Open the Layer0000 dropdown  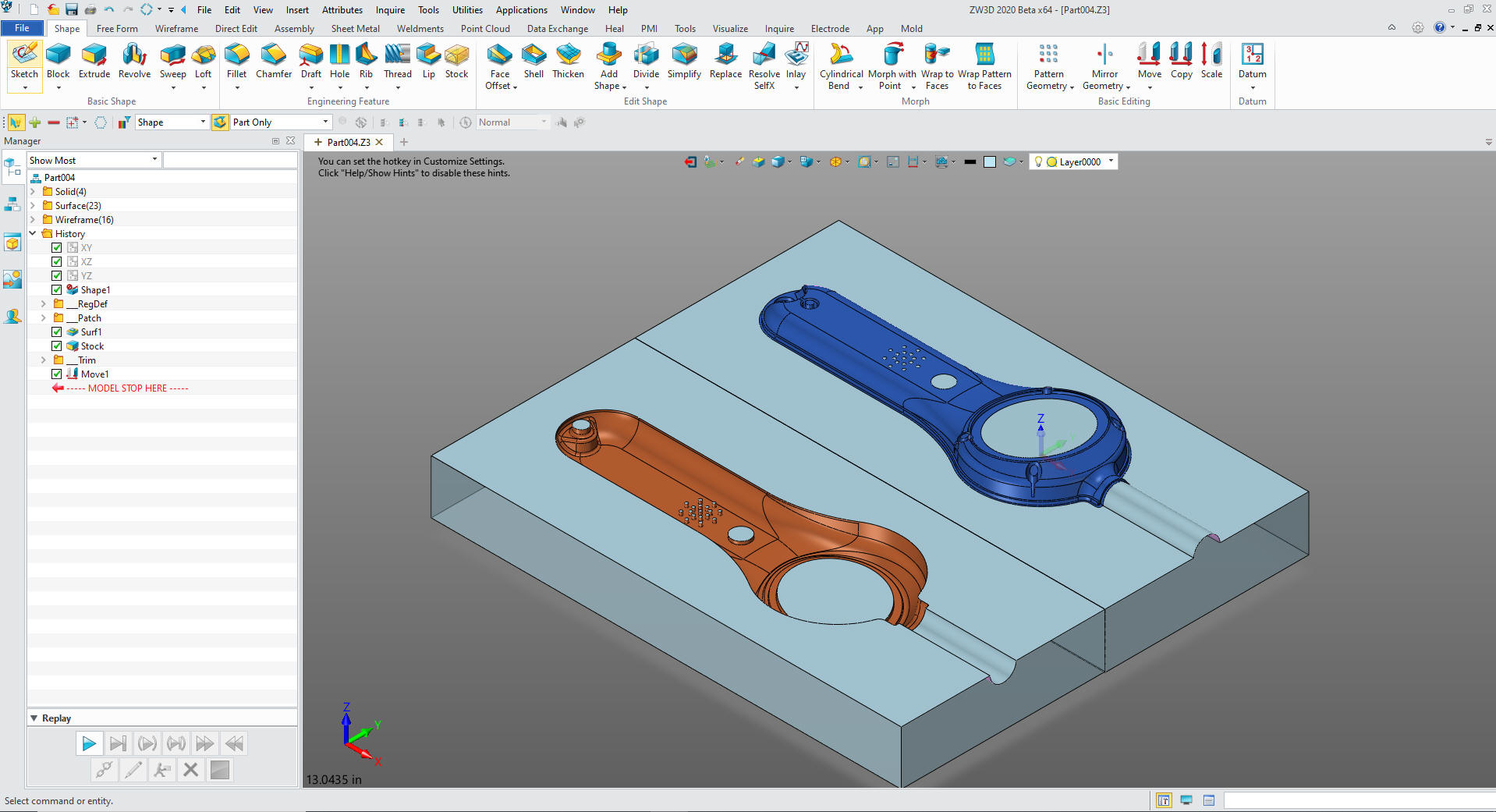(x=1111, y=161)
